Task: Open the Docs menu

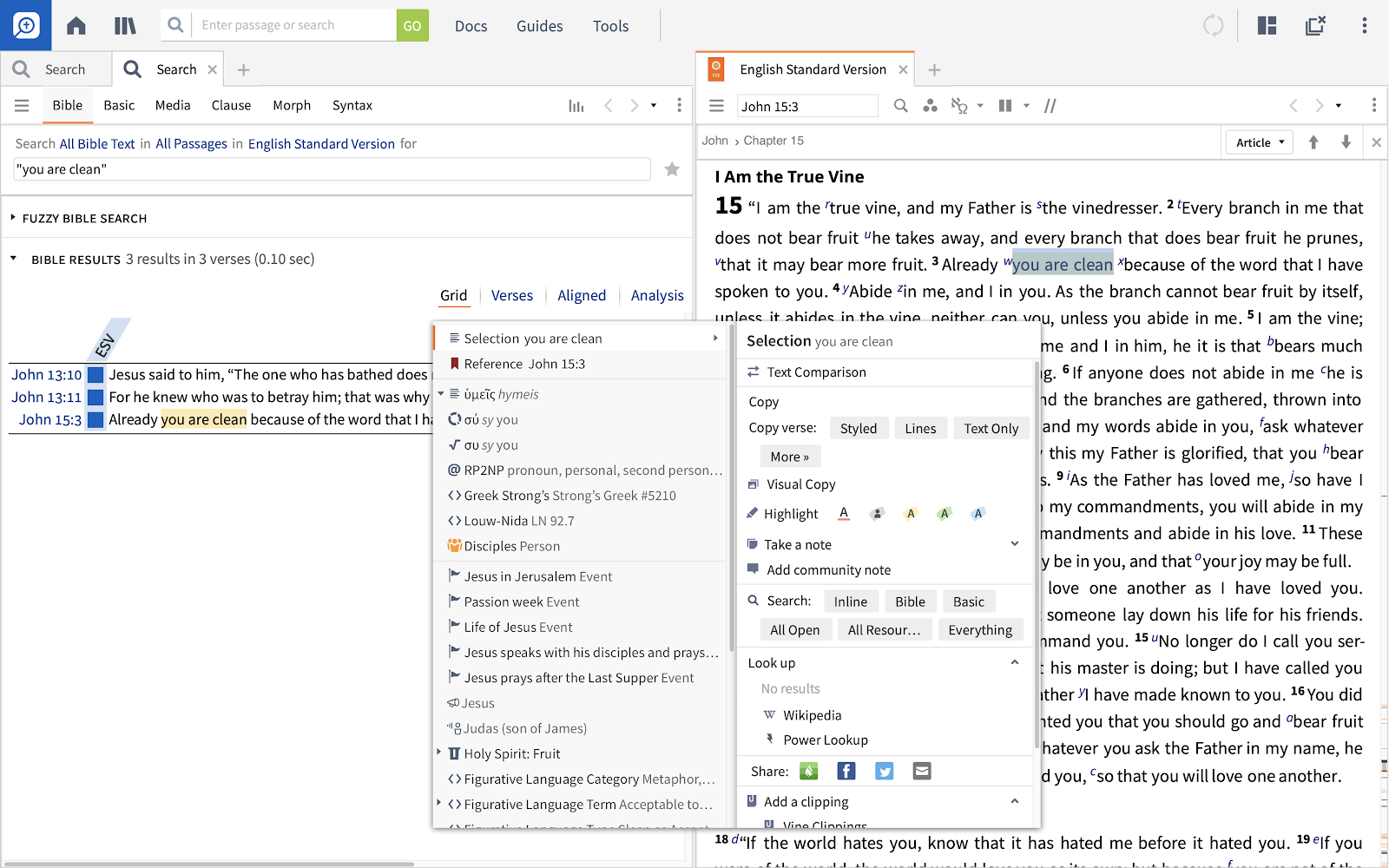Action: pyautogui.click(x=471, y=26)
